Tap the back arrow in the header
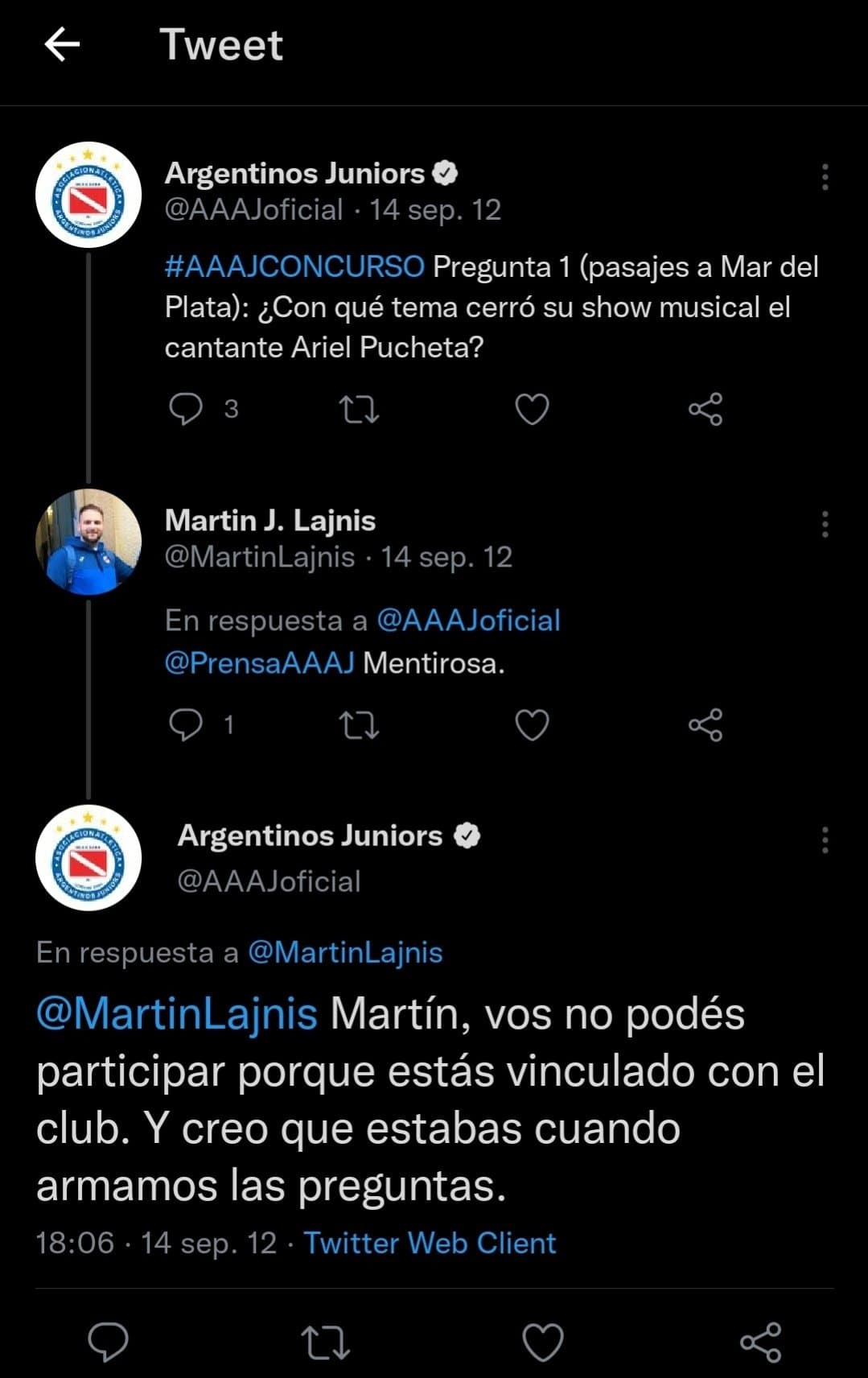Screen dimensions: 868x1378 click(62, 44)
